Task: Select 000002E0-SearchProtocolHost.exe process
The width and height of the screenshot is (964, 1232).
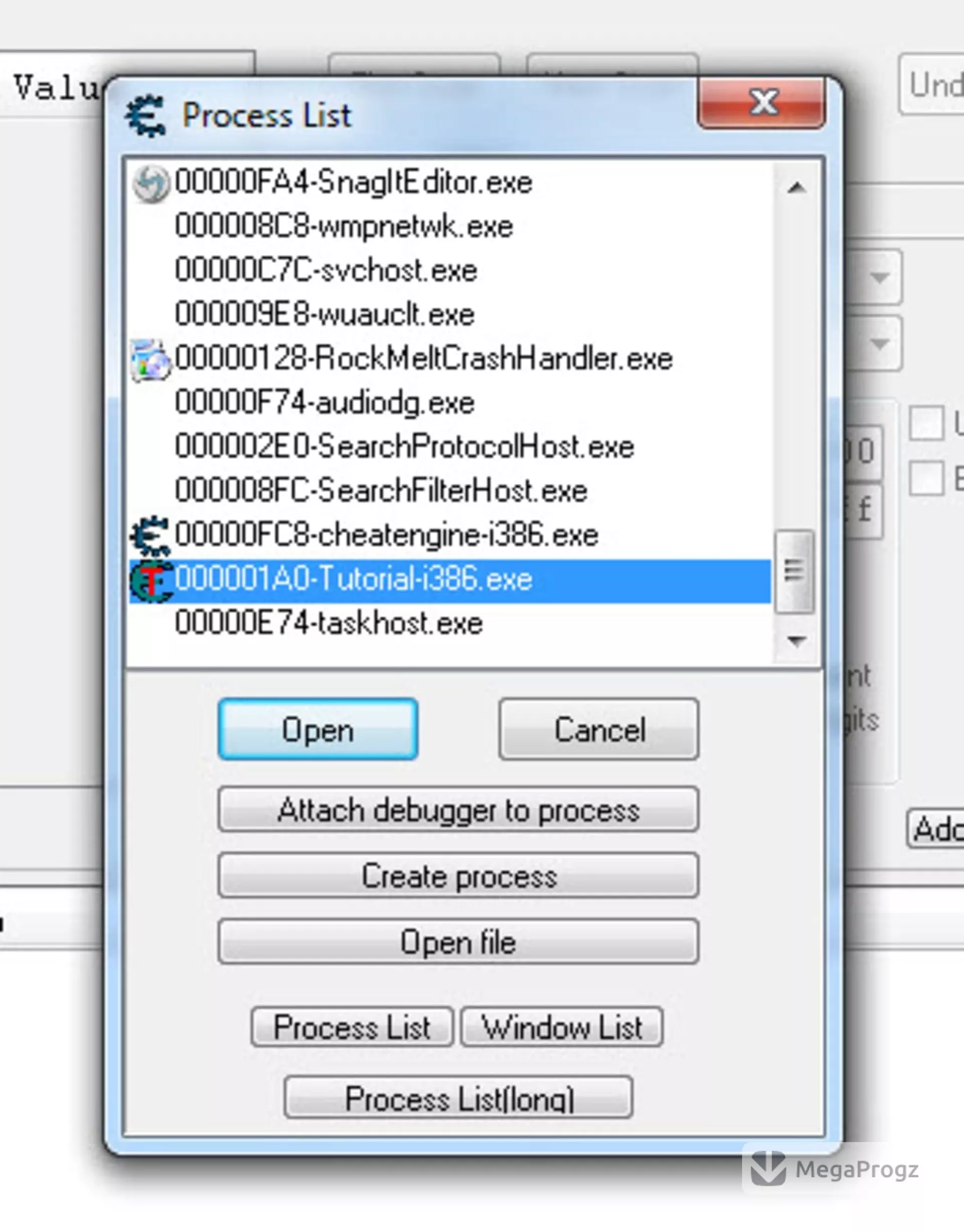Action: 450,447
